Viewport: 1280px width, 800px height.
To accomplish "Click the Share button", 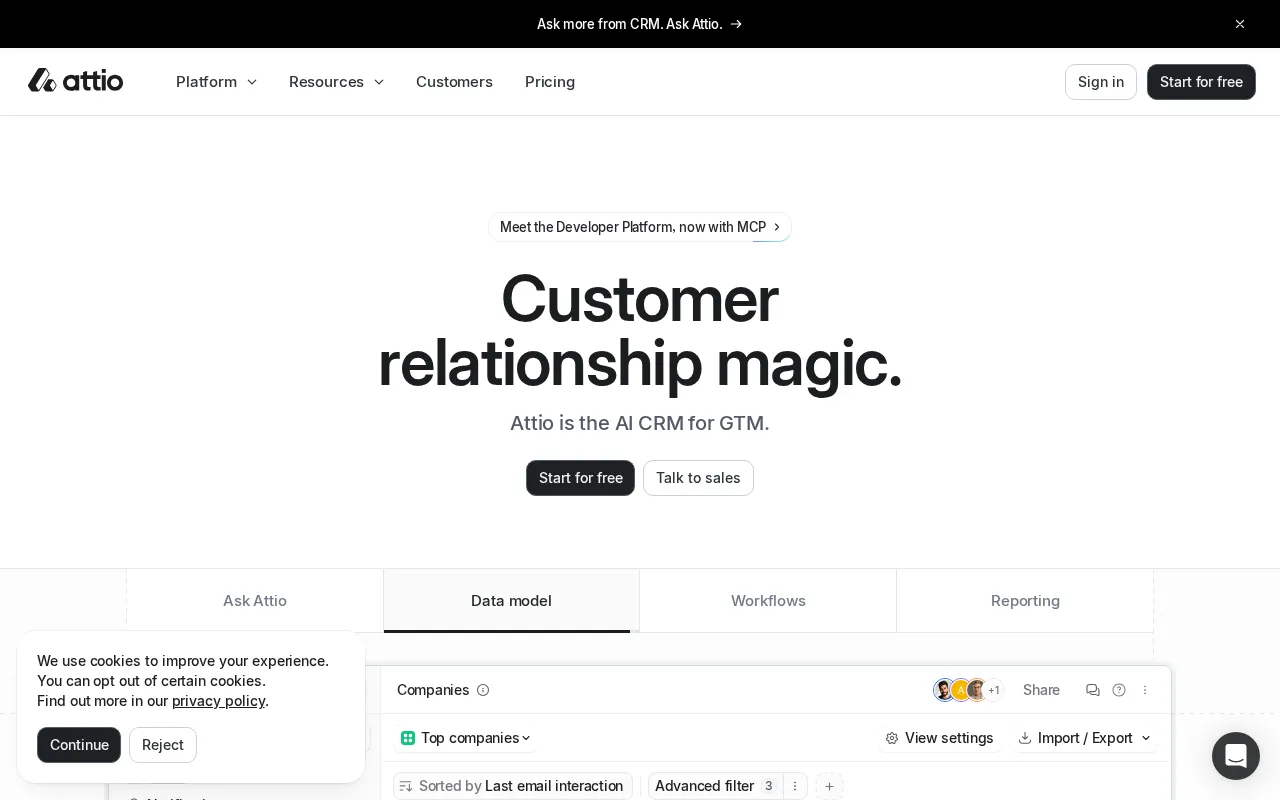I will (x=1041, y=690).
